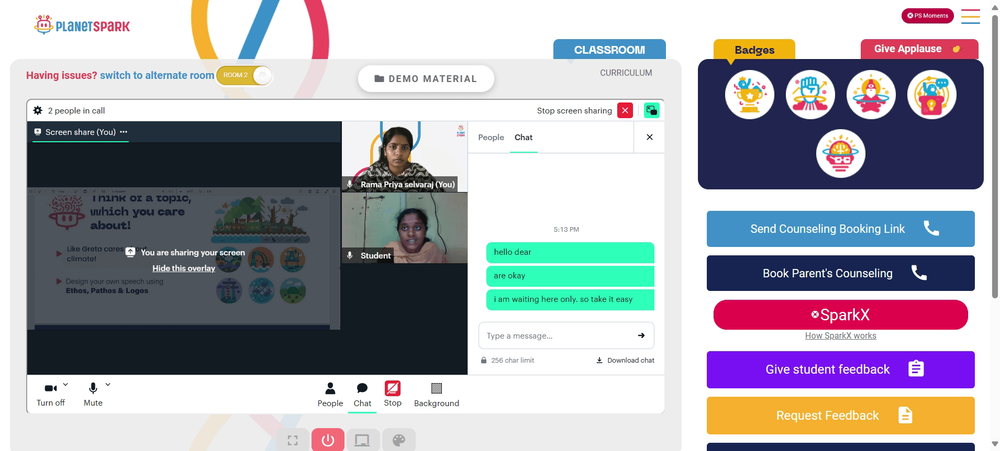Toggle the ROOM 2 switch
The height and width of the screenshot is (451, 1000).
[244, 75]
